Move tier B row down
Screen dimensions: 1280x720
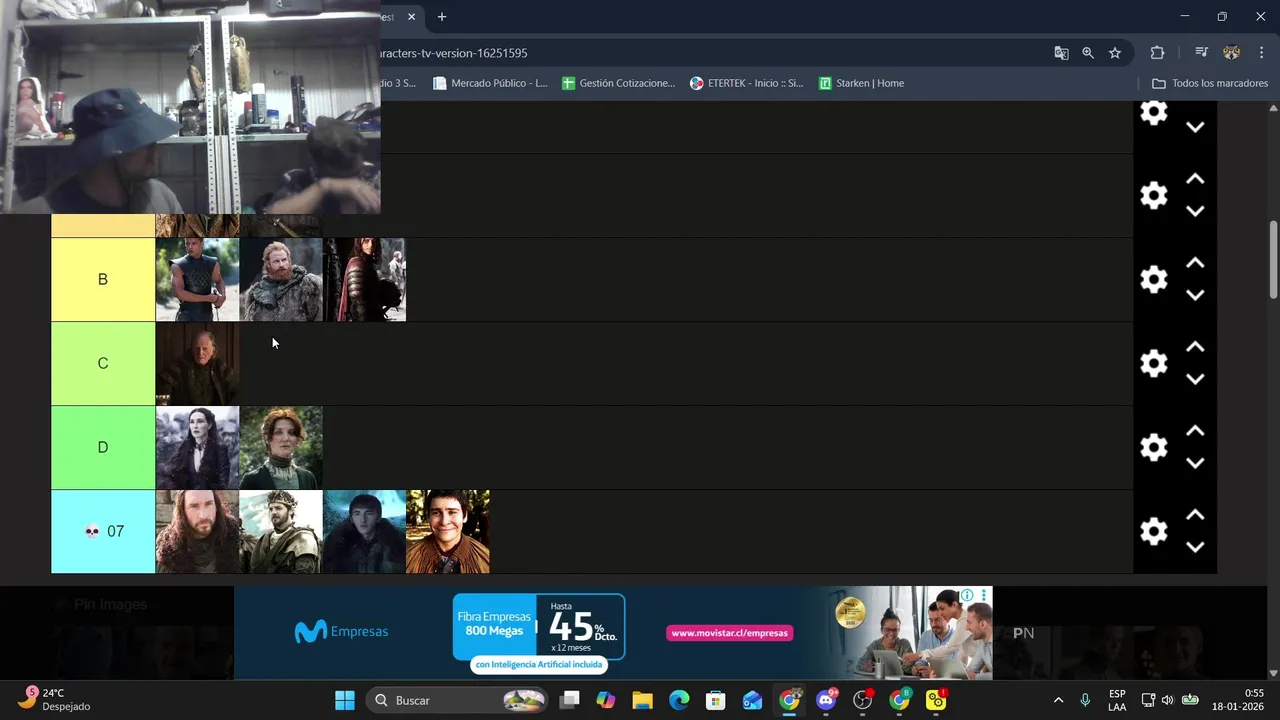1195,295
